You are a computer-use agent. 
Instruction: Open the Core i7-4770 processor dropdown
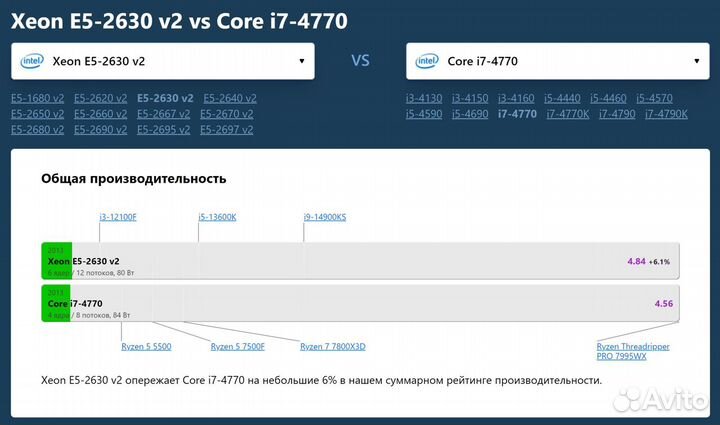[x=558, y=61]
